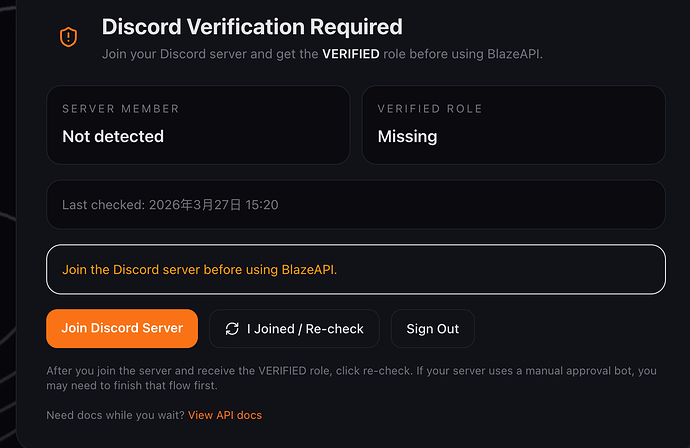Click the refresh arrows icon beside Re-check
690x448 pixels.
click(x=232, y=328)
